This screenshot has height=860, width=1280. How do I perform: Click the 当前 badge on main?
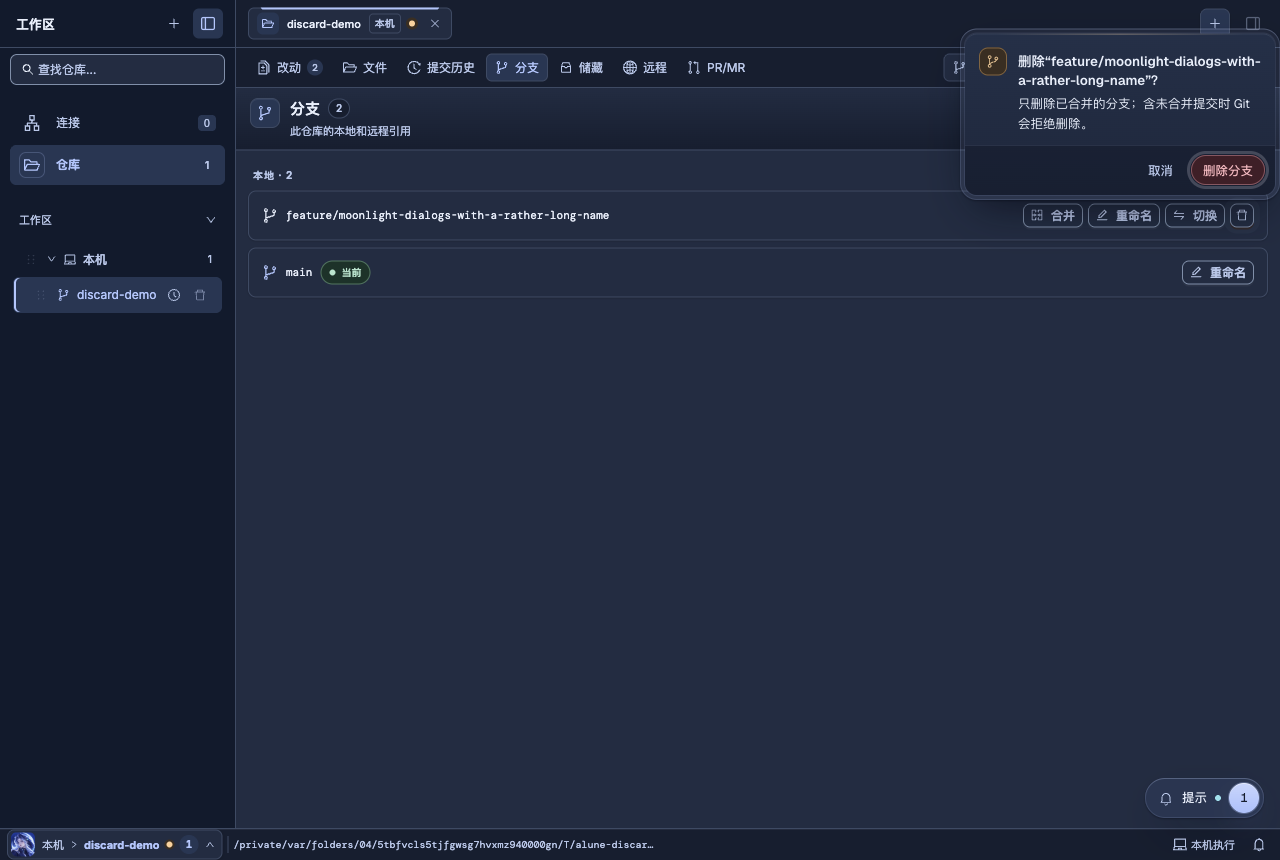[x=345, y=273]
